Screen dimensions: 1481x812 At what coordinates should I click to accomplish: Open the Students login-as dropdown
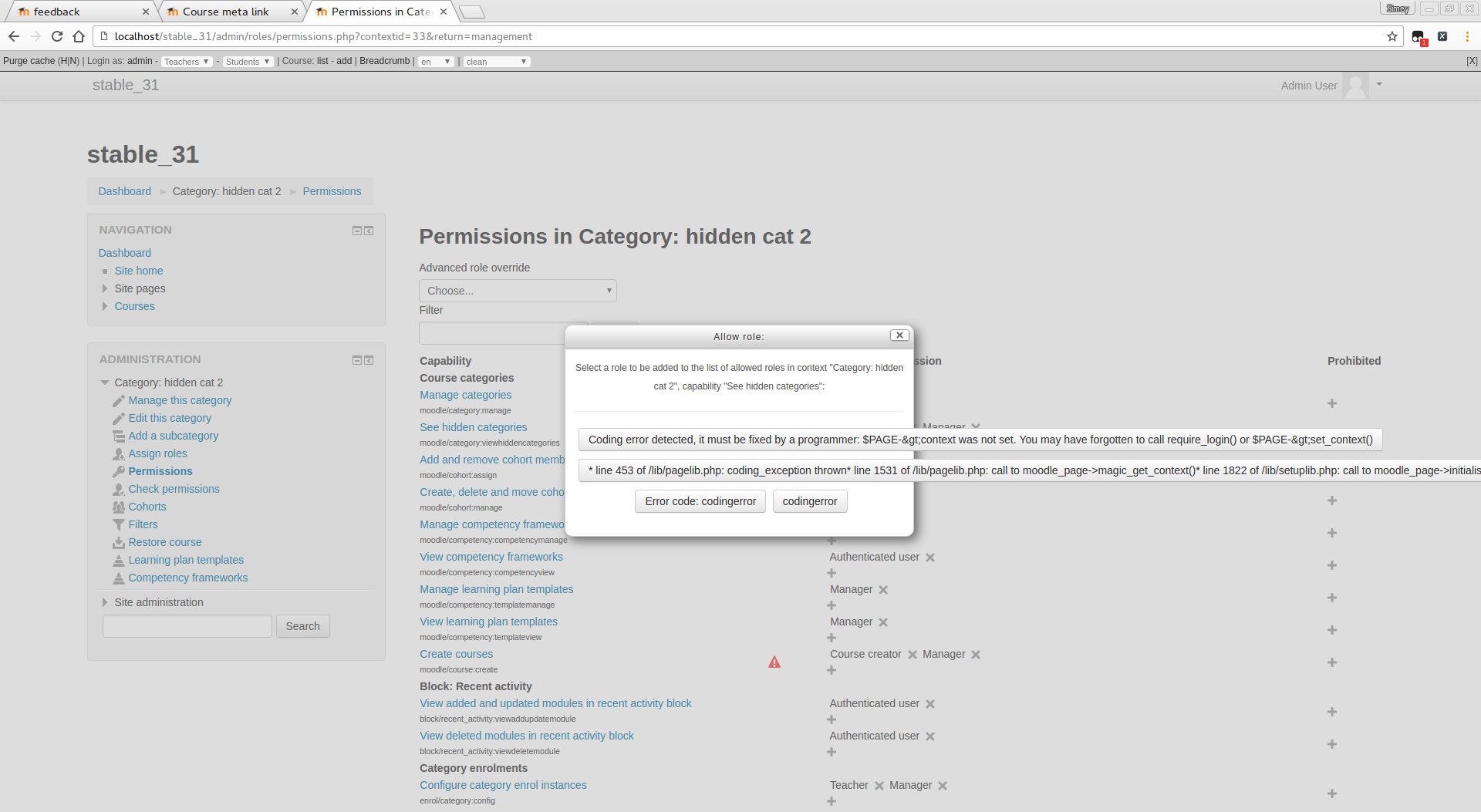click(x=248, y=62)
